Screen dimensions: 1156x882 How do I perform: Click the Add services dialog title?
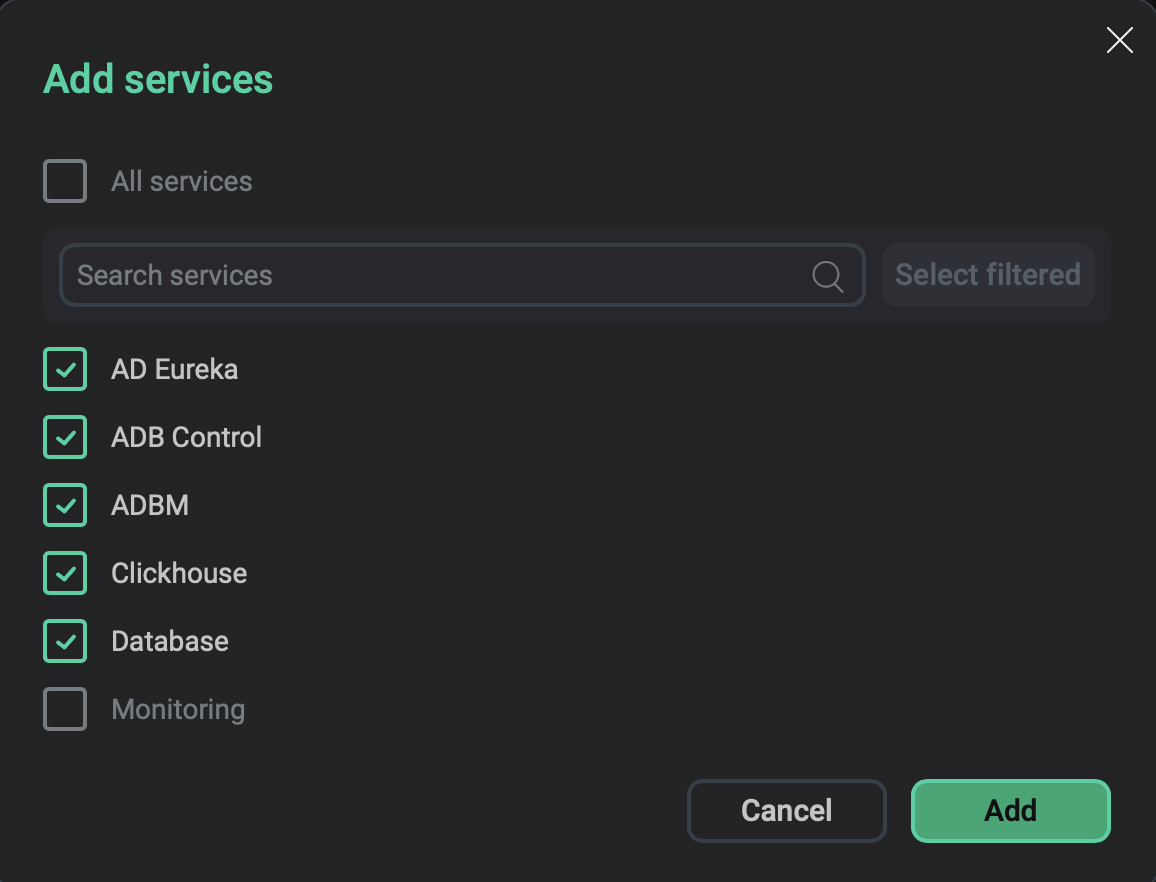(157, 78)
